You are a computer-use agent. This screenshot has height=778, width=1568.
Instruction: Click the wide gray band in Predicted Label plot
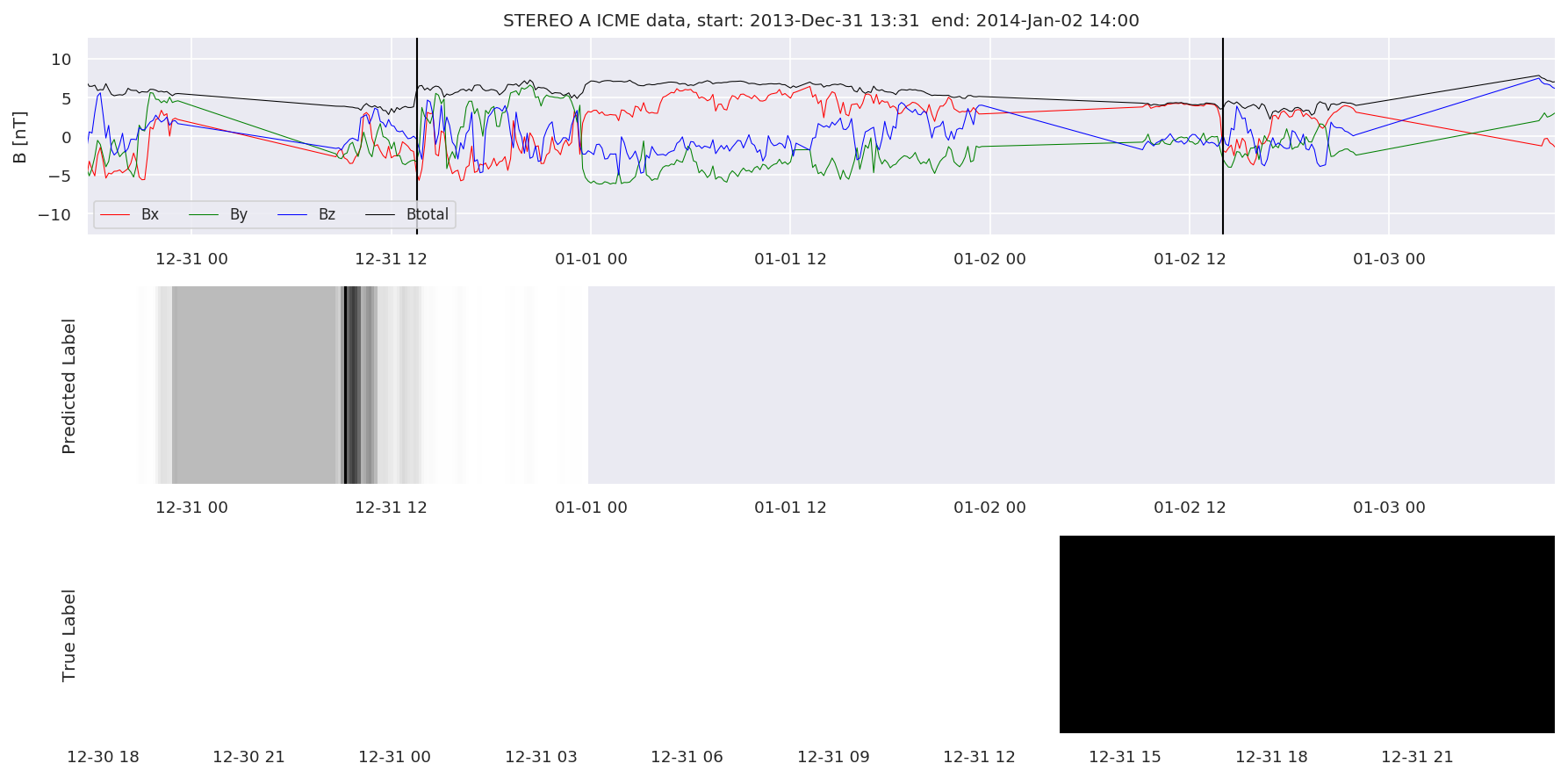point(256,385)
